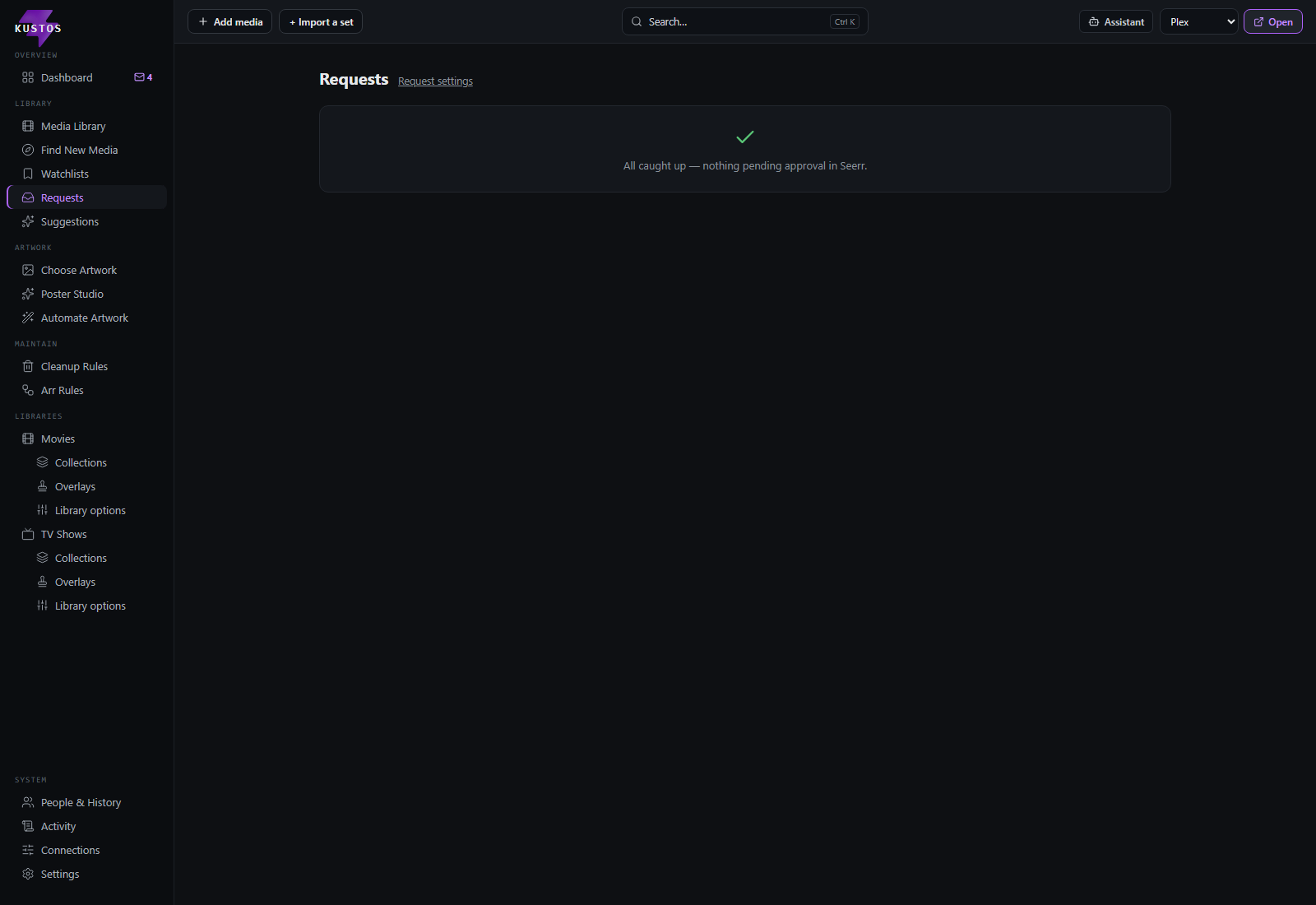1316x905 pixels.
Task: Click the Poster Studio sparkle icon
Action: click(28, 294)
